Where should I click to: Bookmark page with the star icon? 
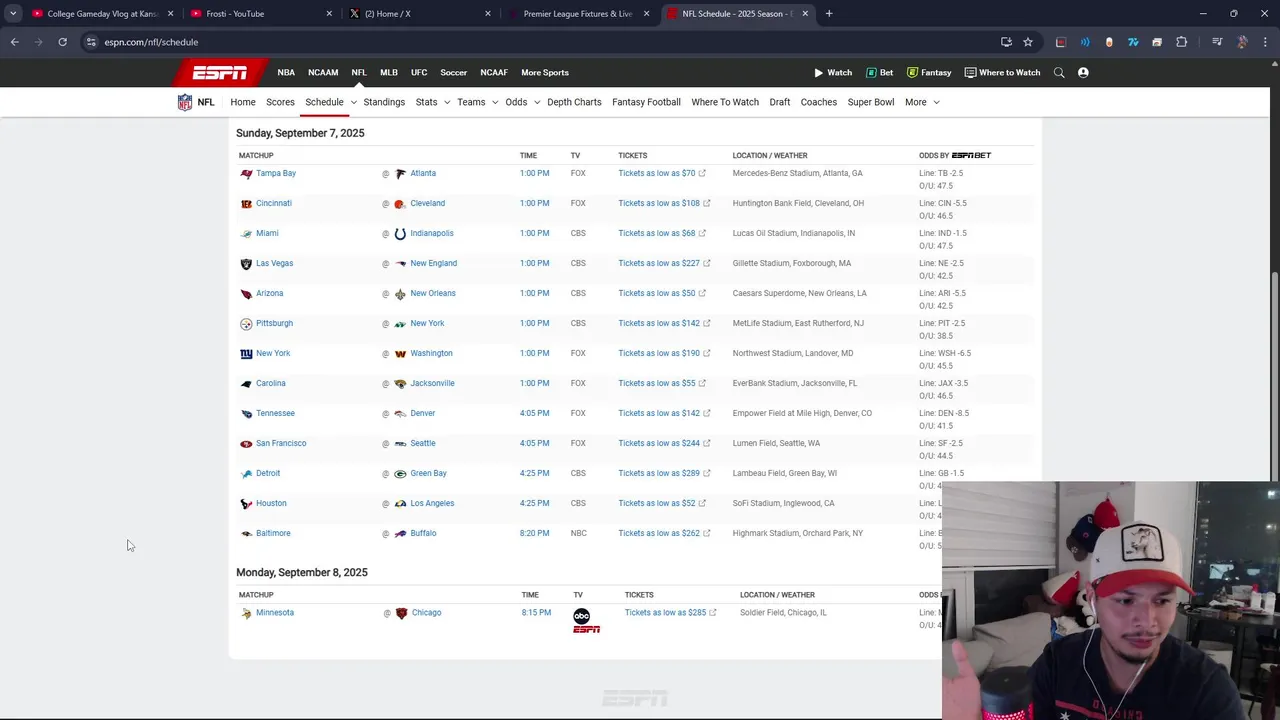1027,42
